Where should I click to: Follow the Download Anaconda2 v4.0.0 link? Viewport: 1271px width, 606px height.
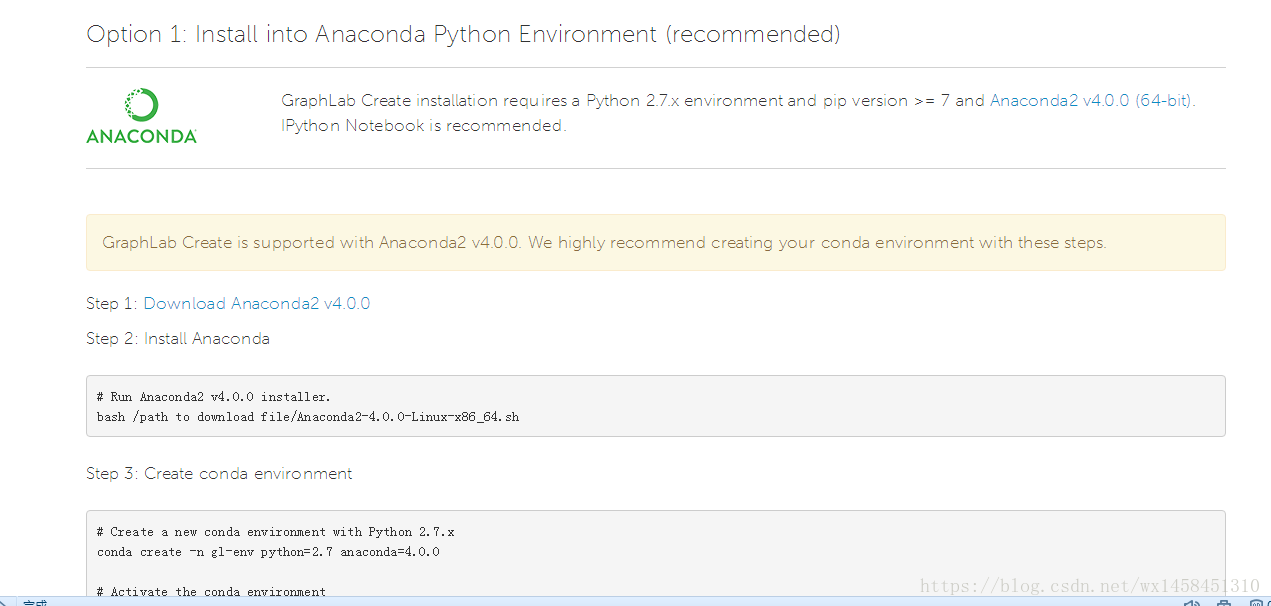[257, 303]
